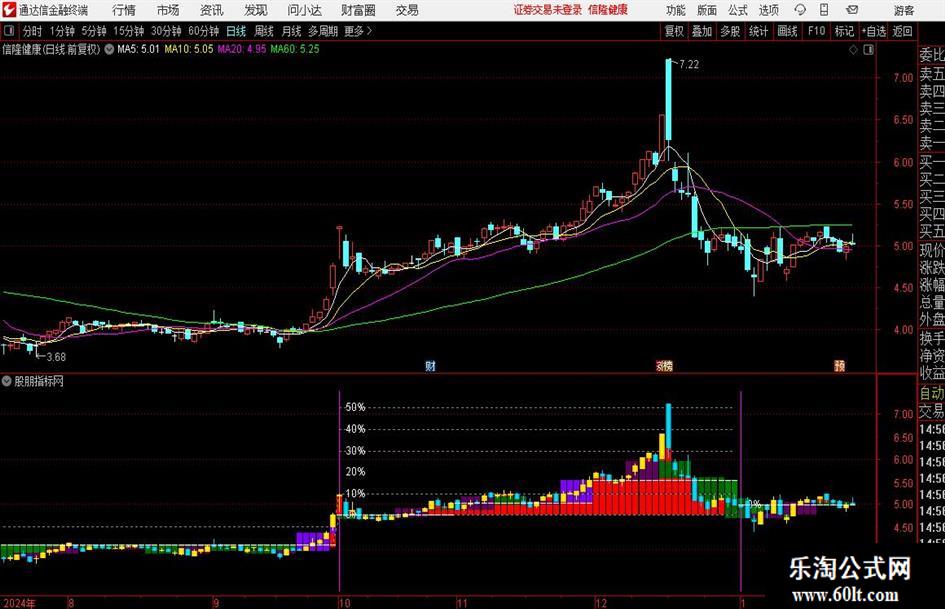
Task: Toggle the right side panel icon
Action: [x=868, y=50]
